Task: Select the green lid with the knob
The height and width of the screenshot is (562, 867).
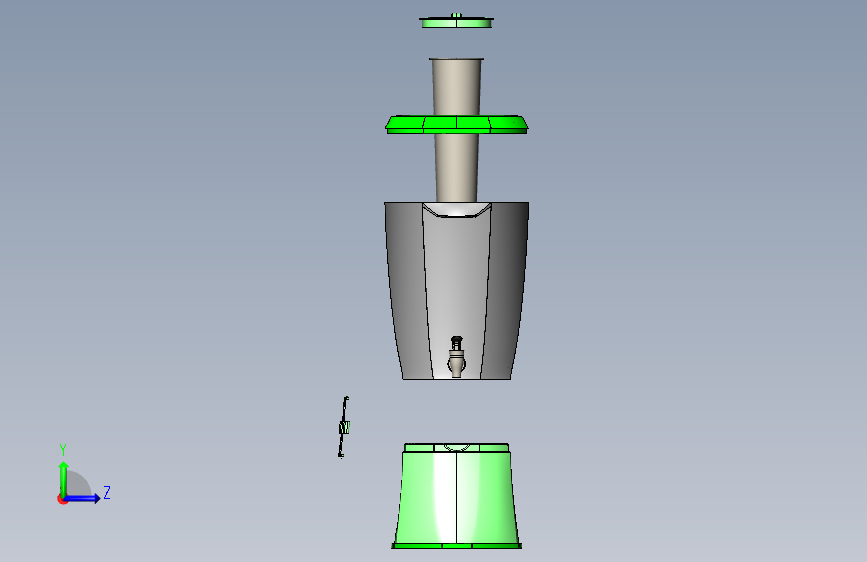Action: tap(456, 21)
